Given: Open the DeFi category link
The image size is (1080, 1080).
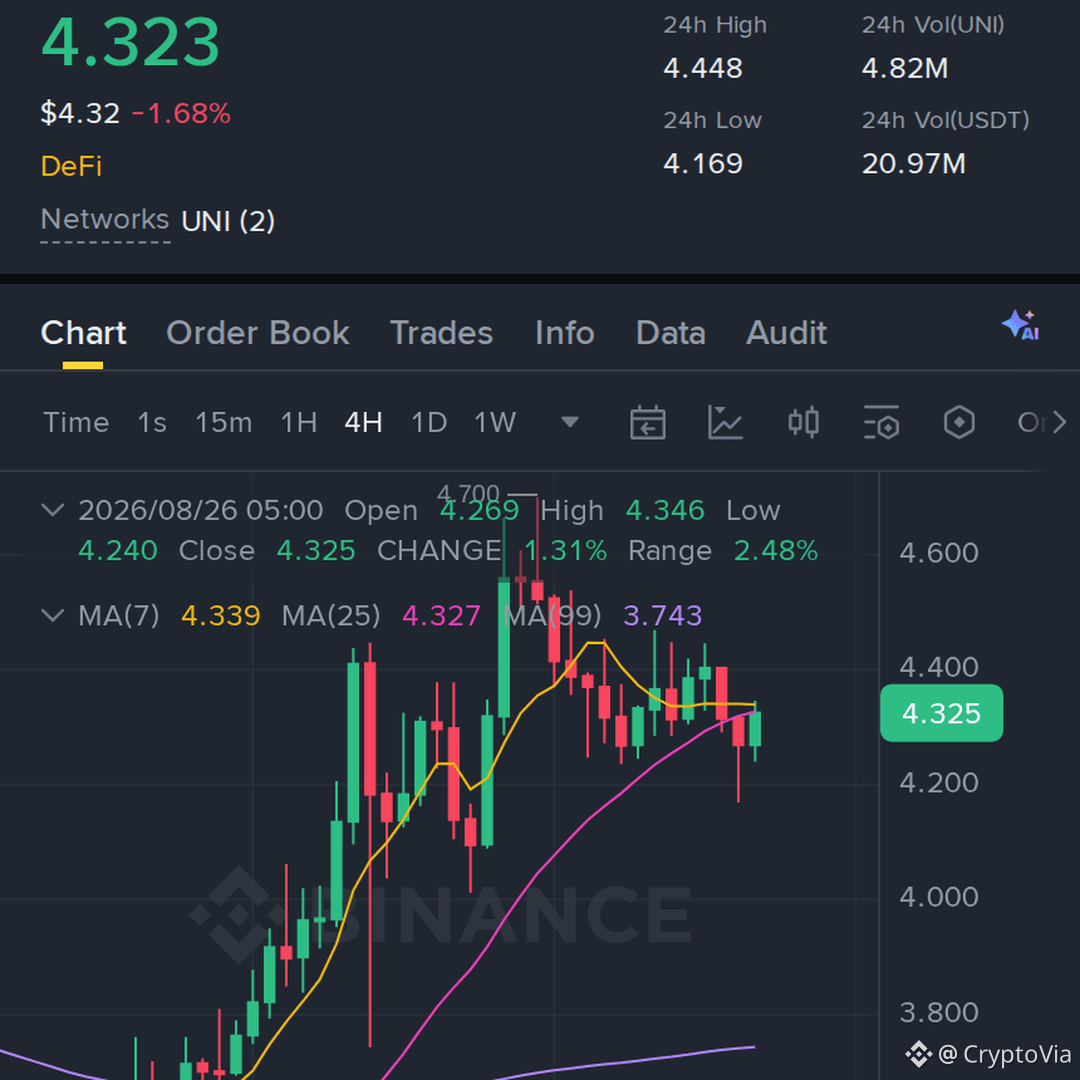Looking at the screenshot, I should [72, 166].
